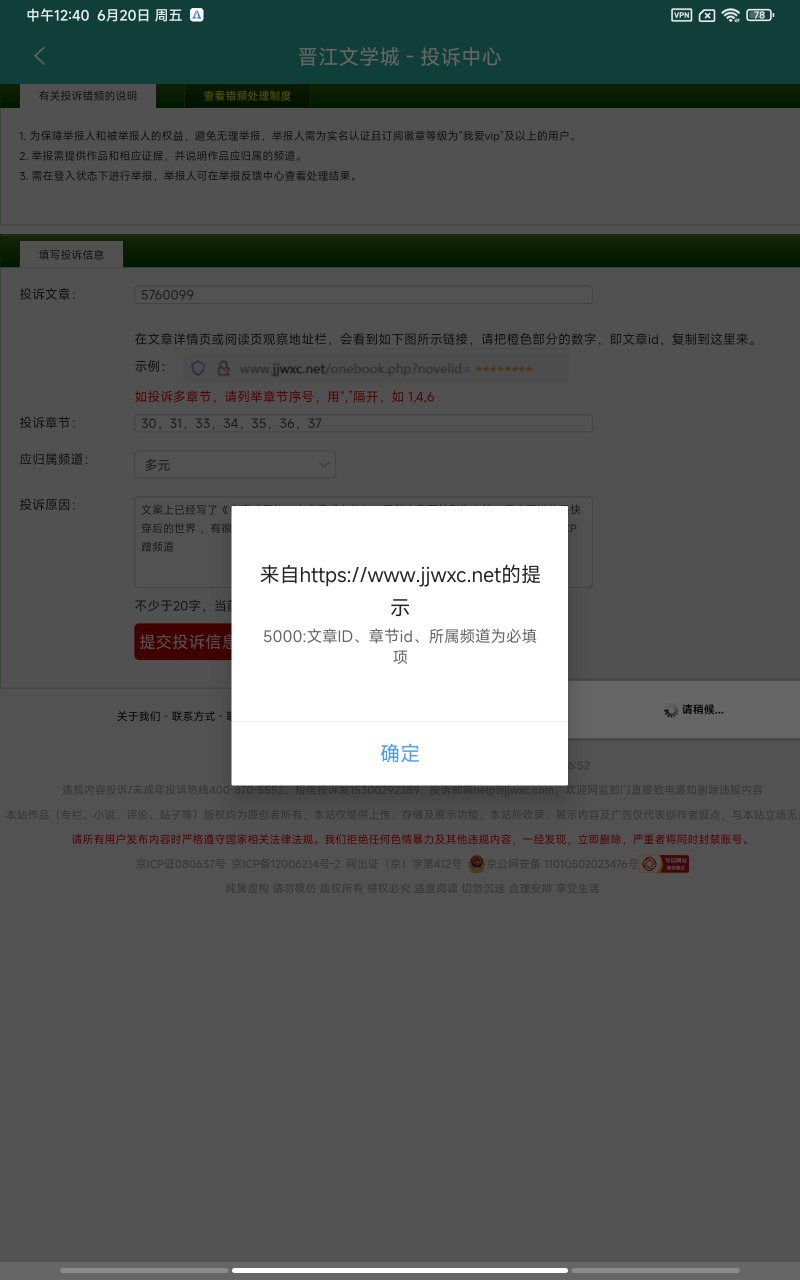Expand the 应归属频道 dropdown showing 多元
Image resolution: width=800 pixels, height=1280 pixels.
(x=235, y=464)
